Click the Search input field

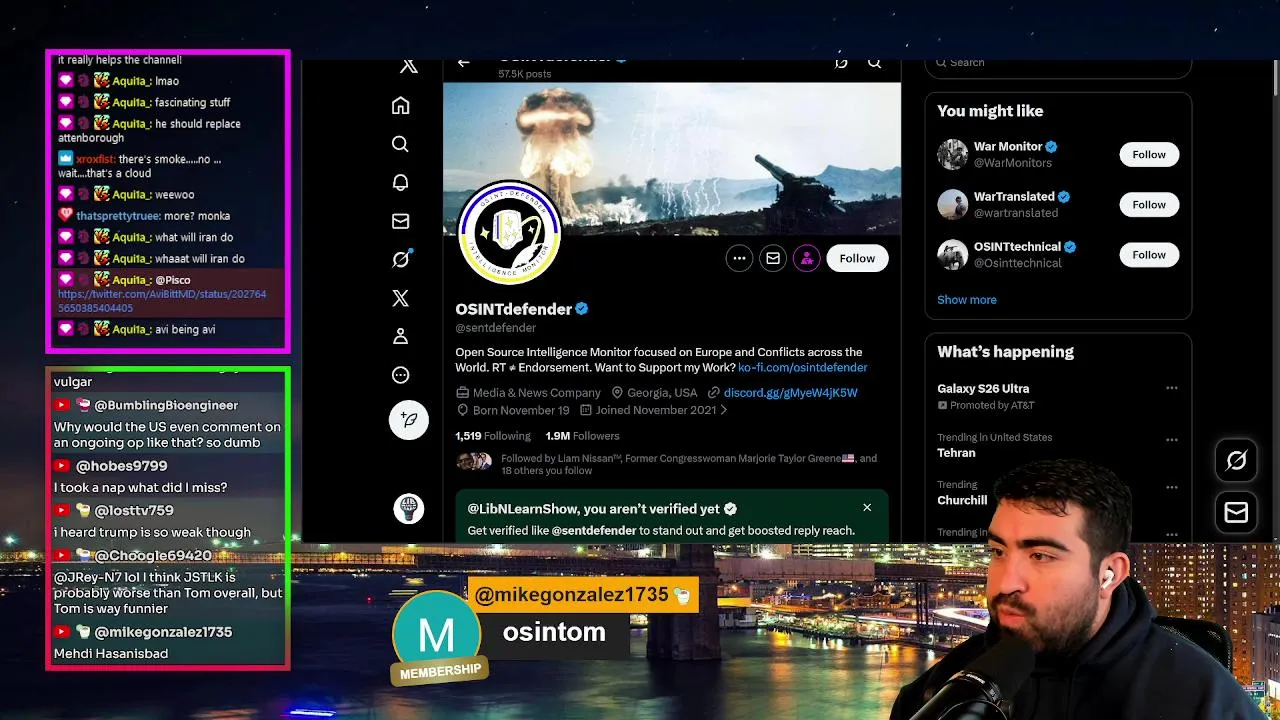tap(1058, 63)
